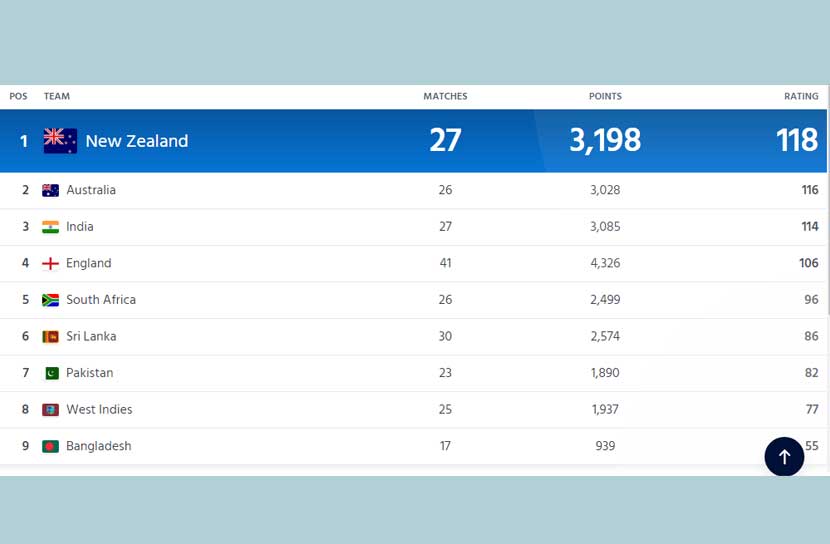Screen dimensions: 830x544
Task: Click Australia's rating value 116
Action: (x=810, y=190)
